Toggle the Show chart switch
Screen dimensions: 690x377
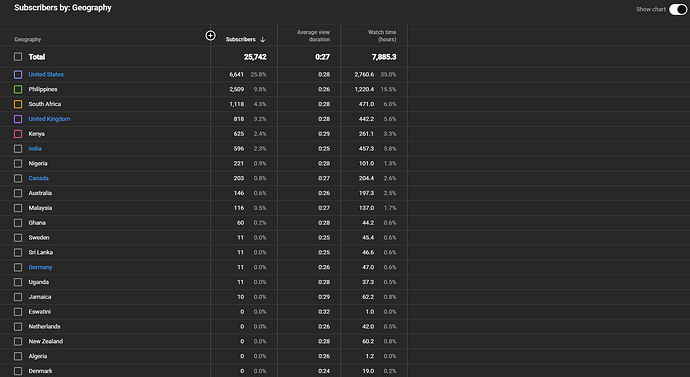[x=678, y=9]
